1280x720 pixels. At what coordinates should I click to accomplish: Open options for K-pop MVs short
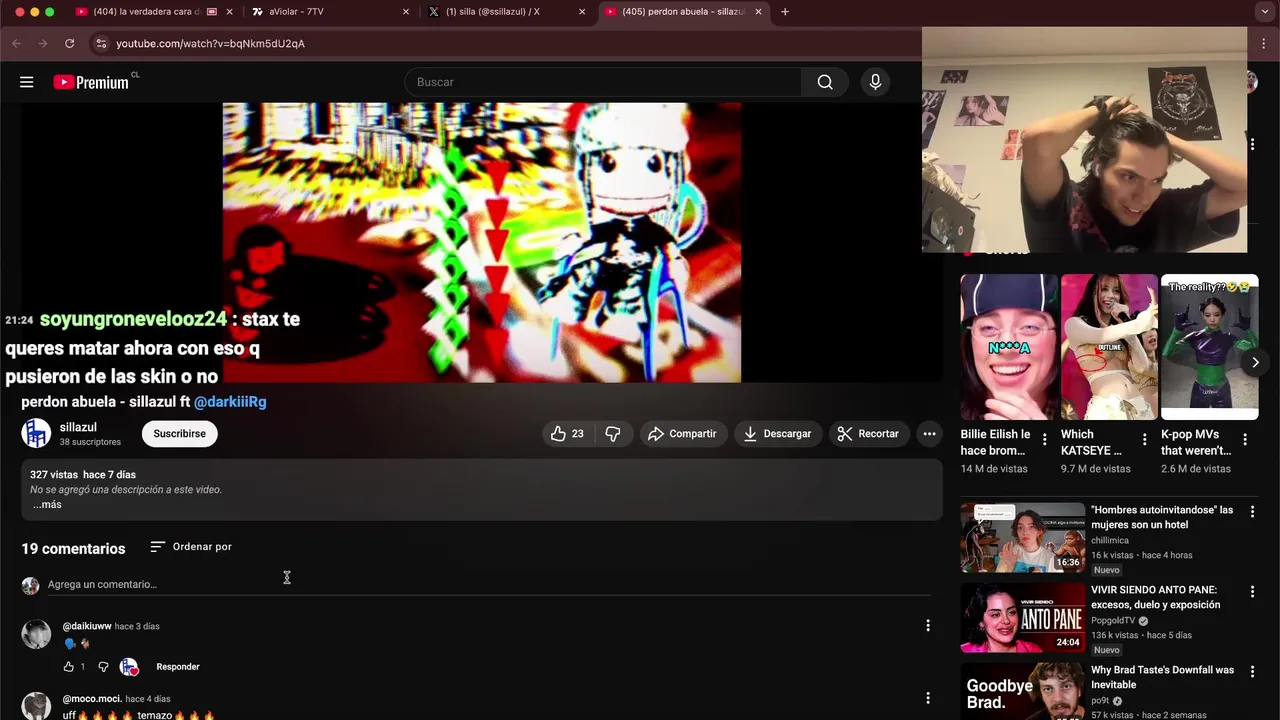click(1245, 440)
